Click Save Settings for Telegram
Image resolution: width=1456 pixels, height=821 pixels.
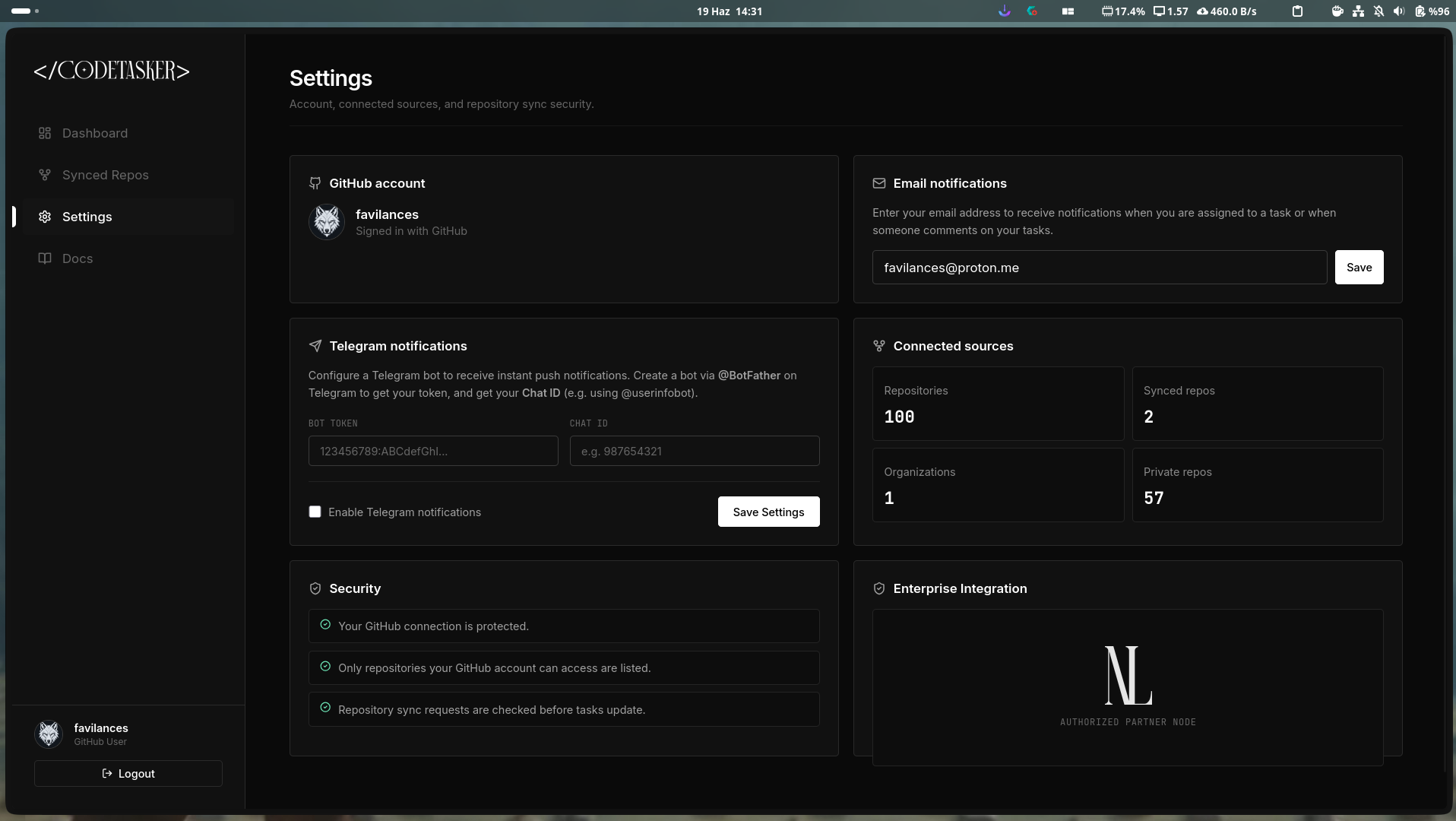768,512
